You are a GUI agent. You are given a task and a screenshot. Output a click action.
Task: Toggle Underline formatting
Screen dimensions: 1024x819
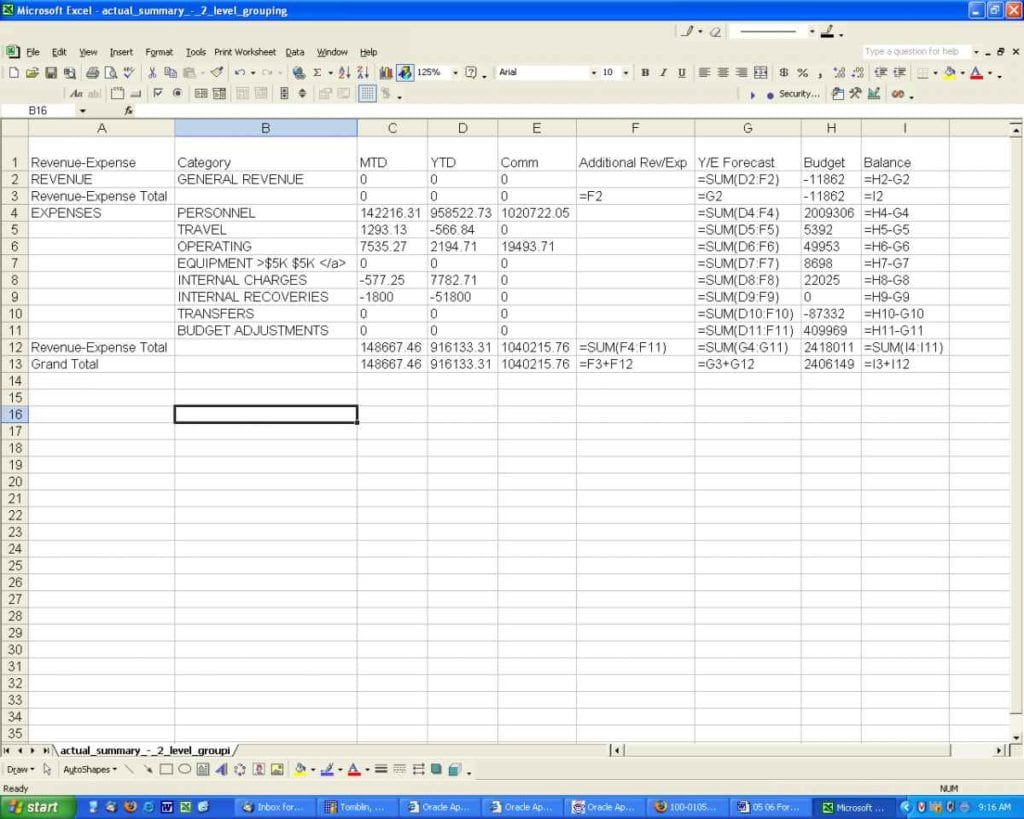(x=682, y=73)
